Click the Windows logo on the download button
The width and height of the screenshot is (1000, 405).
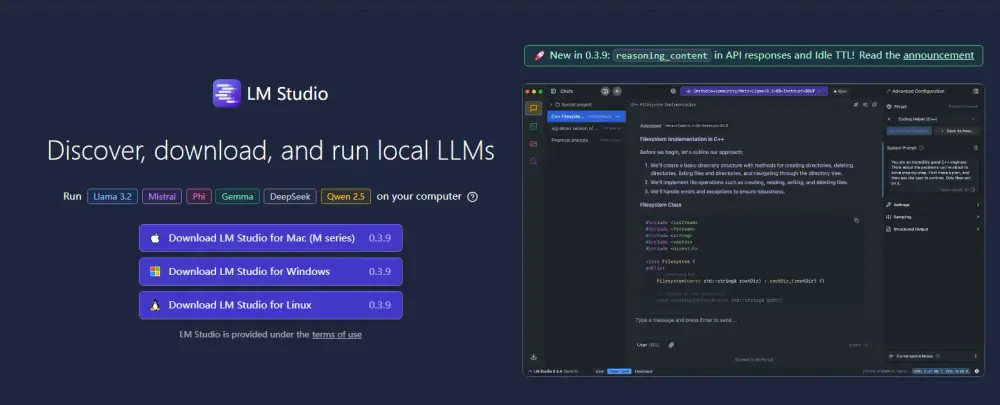(x=155, y=271)
